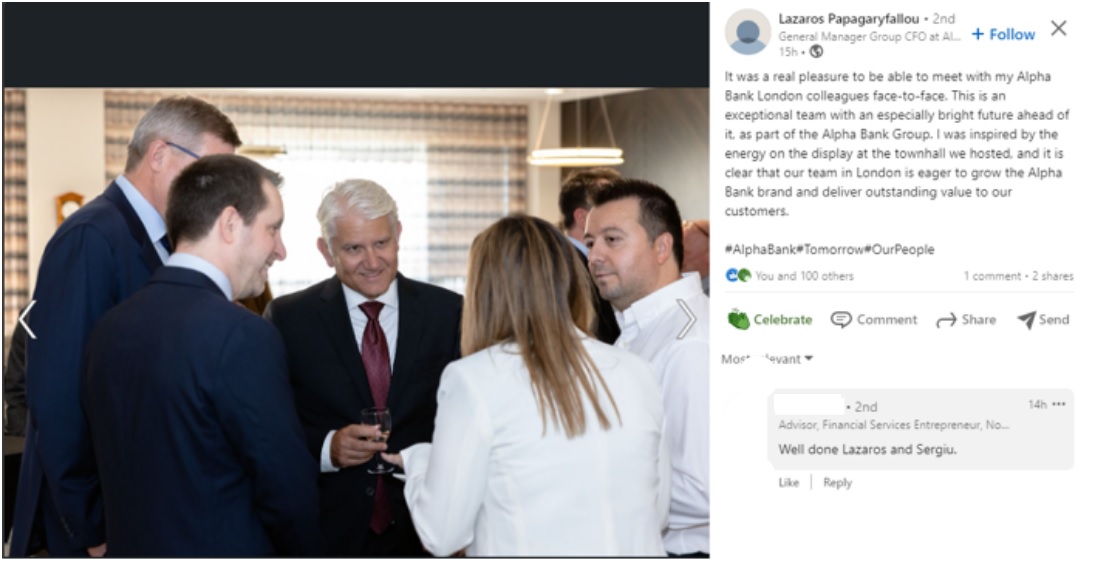1098x562 pixels.
Task: Click the Celebrate reaction icon
Action: 738,319
